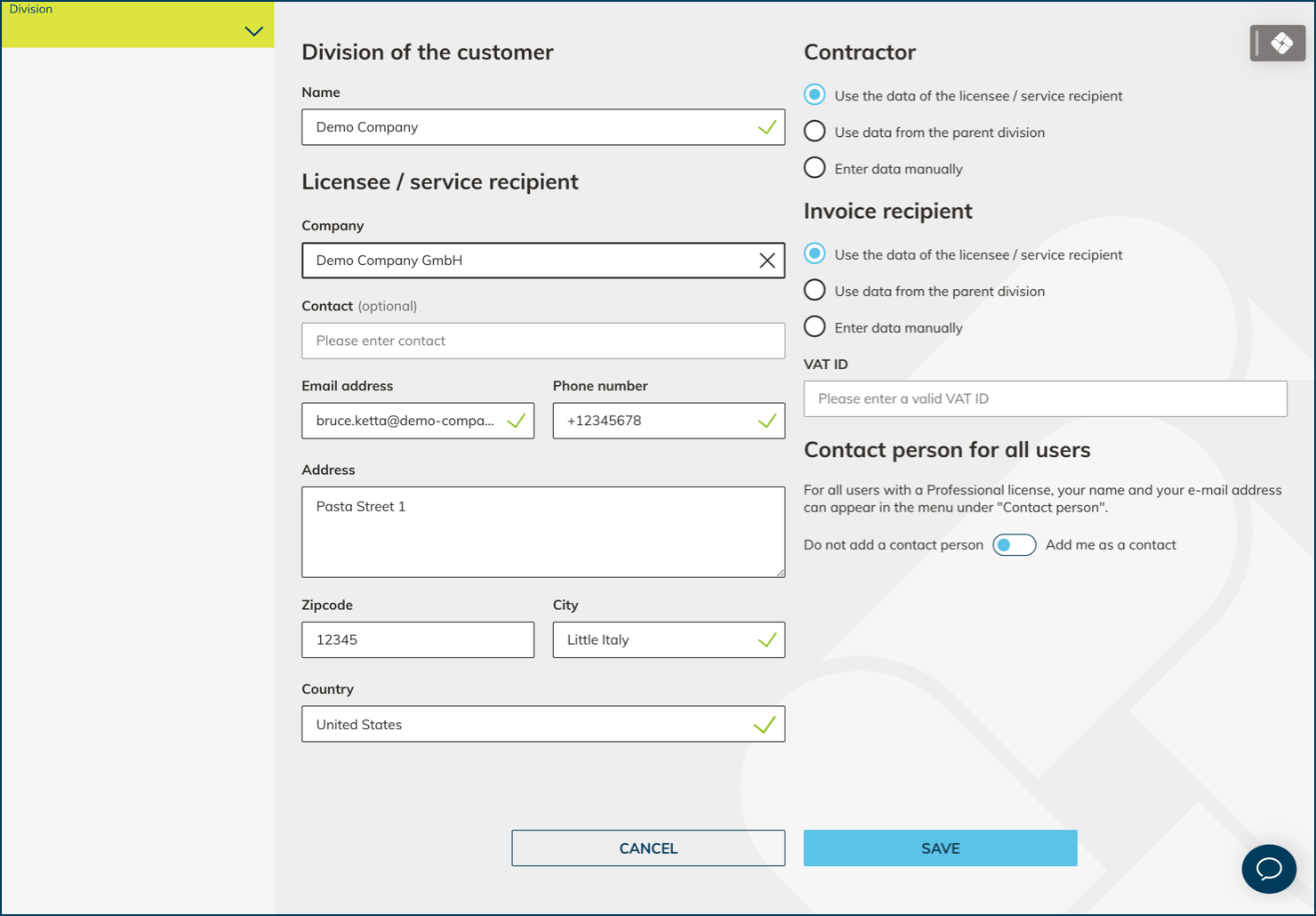Image resolution: width=1316 pixels, height=916 pixels.
Task: Open the Country dropdown showing United States
Action: tap(542, 724)
